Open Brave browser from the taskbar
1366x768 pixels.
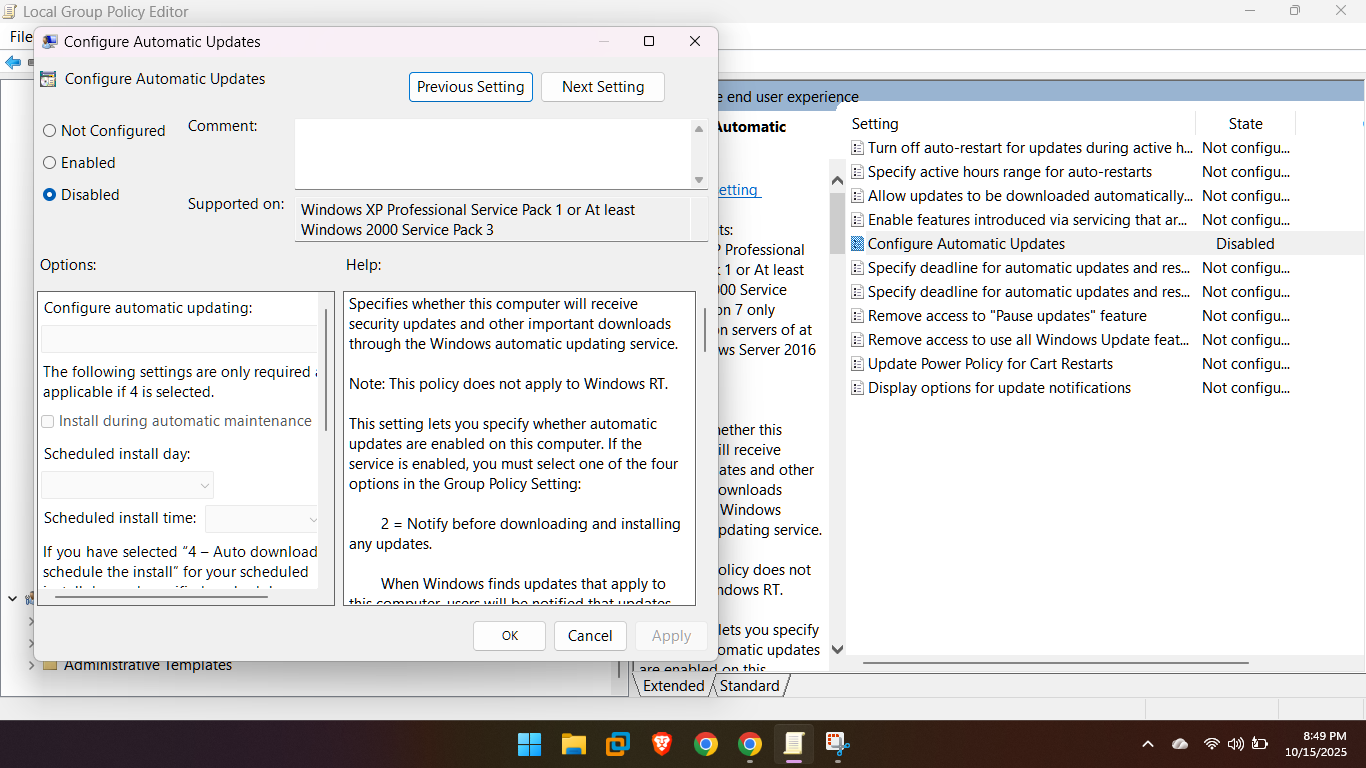662,744
